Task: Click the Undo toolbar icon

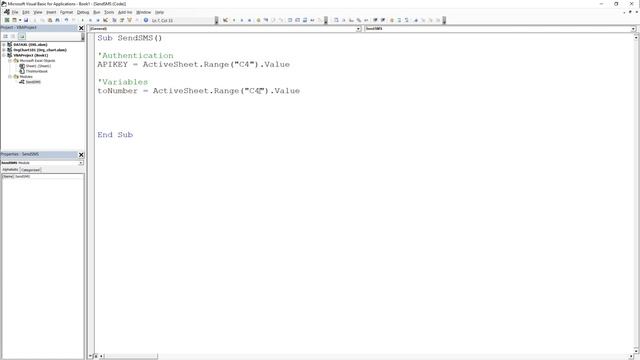Action: 66,20
